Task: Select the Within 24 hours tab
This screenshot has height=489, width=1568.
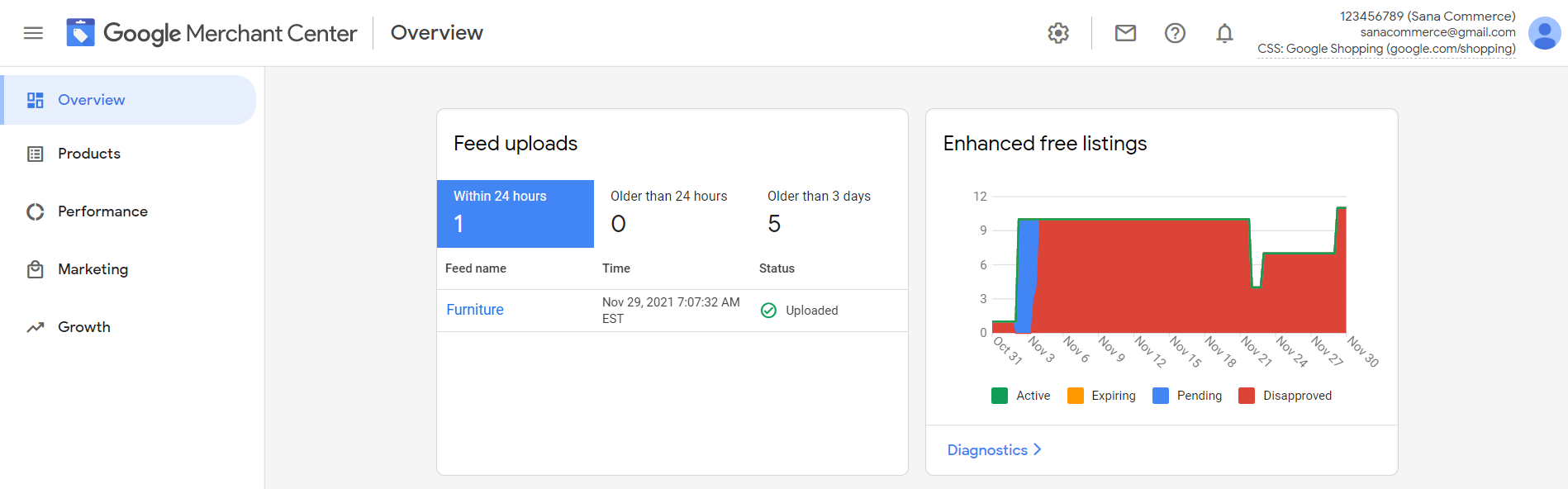Action: [516, 214]
